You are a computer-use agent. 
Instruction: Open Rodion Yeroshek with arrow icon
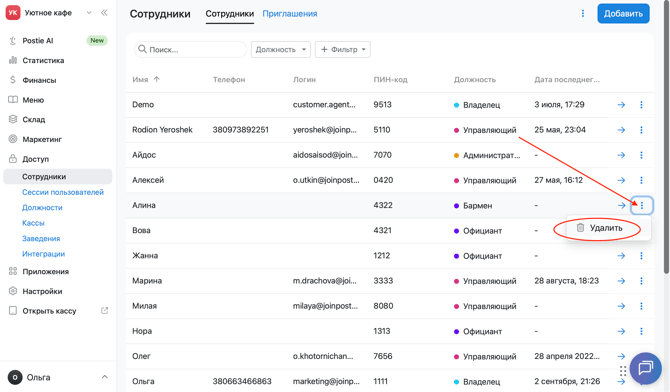pyautogui.click(x=621, y=130)
